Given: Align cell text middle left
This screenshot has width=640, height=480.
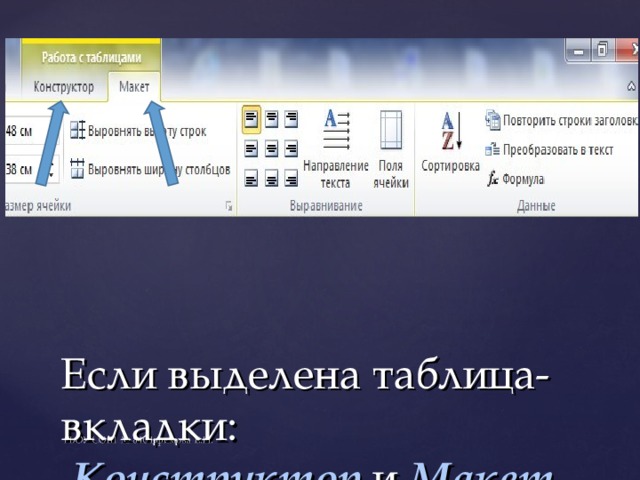Looking at the screenshot, I should (x=251, y=149).
